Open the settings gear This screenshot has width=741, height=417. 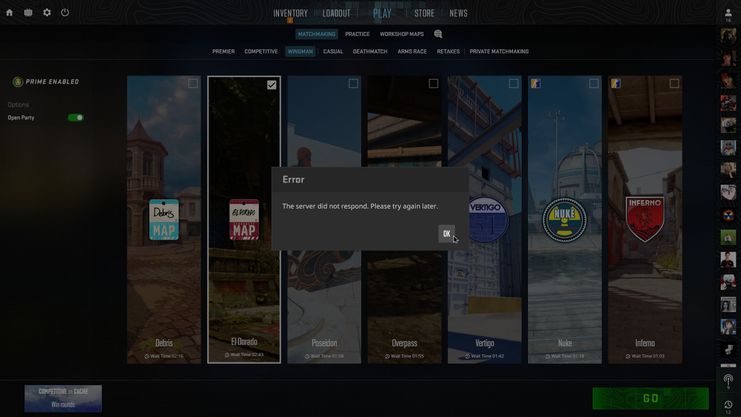(47, 13)
